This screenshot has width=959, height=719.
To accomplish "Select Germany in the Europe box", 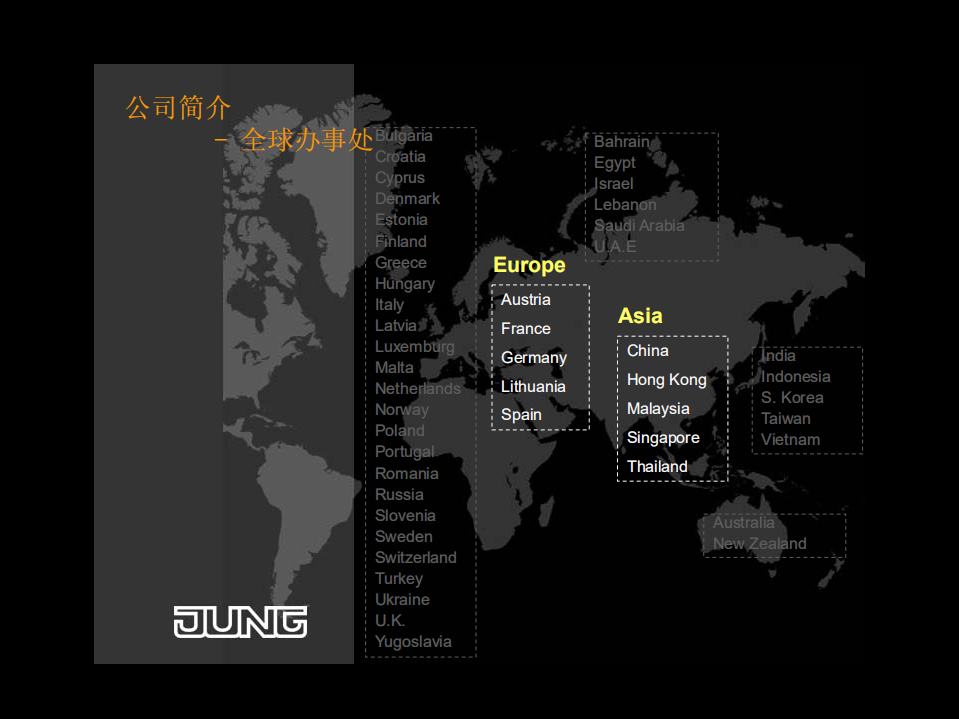I will tap(534, 357).
